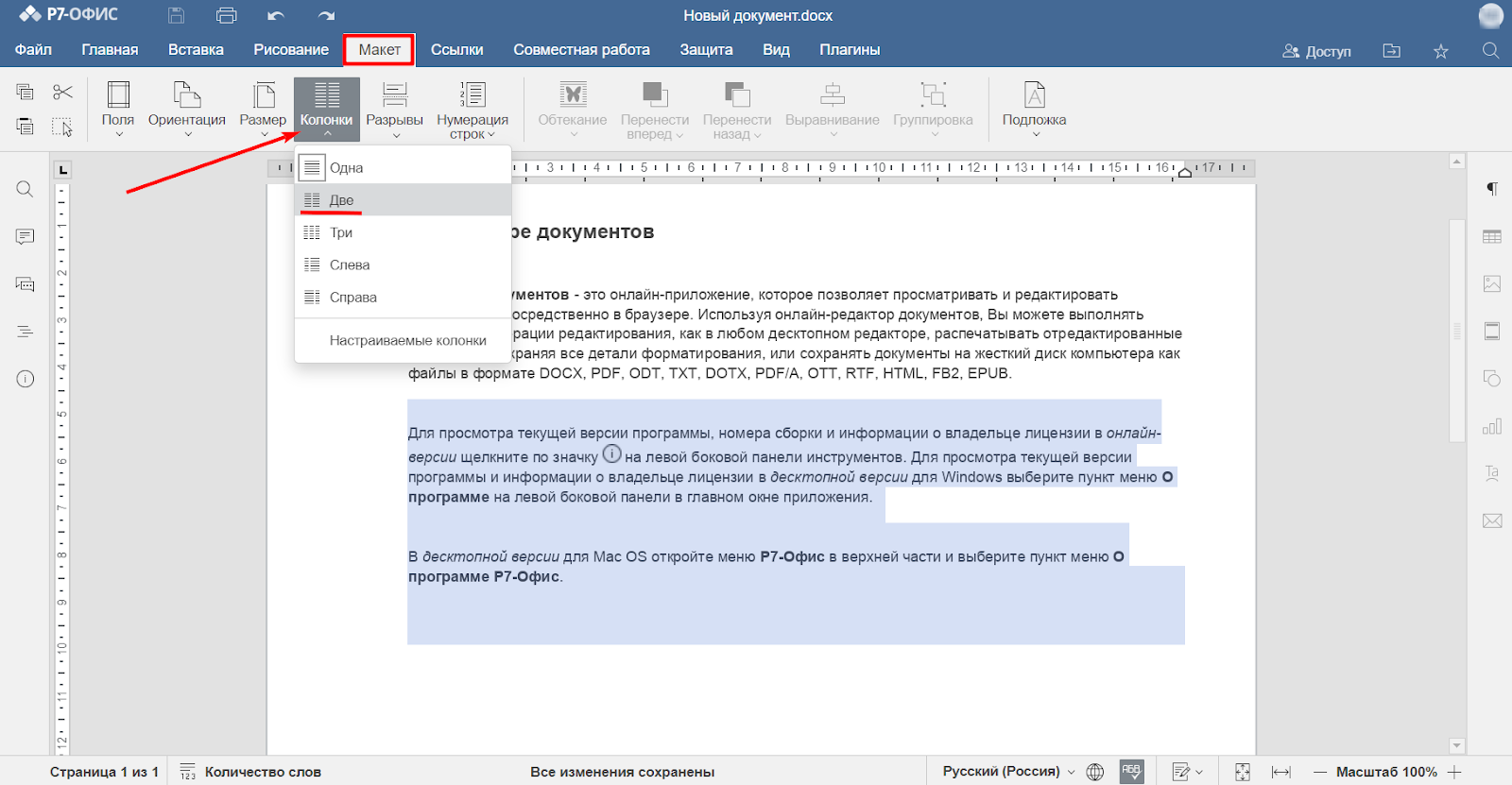Click the document language globe icon
1512x785 pixels.
point(1095,772)
